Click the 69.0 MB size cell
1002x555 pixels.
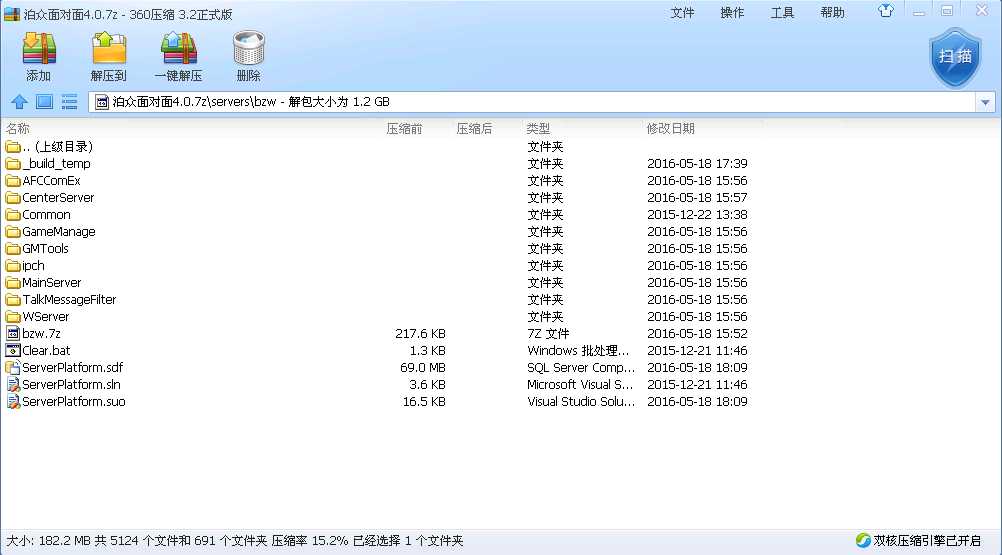click(x=422, y=367)
